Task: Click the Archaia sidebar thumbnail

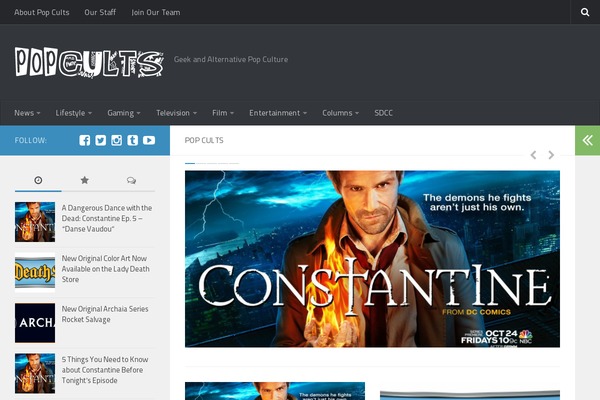Action: pyautogui.click(x=35, y=323)
